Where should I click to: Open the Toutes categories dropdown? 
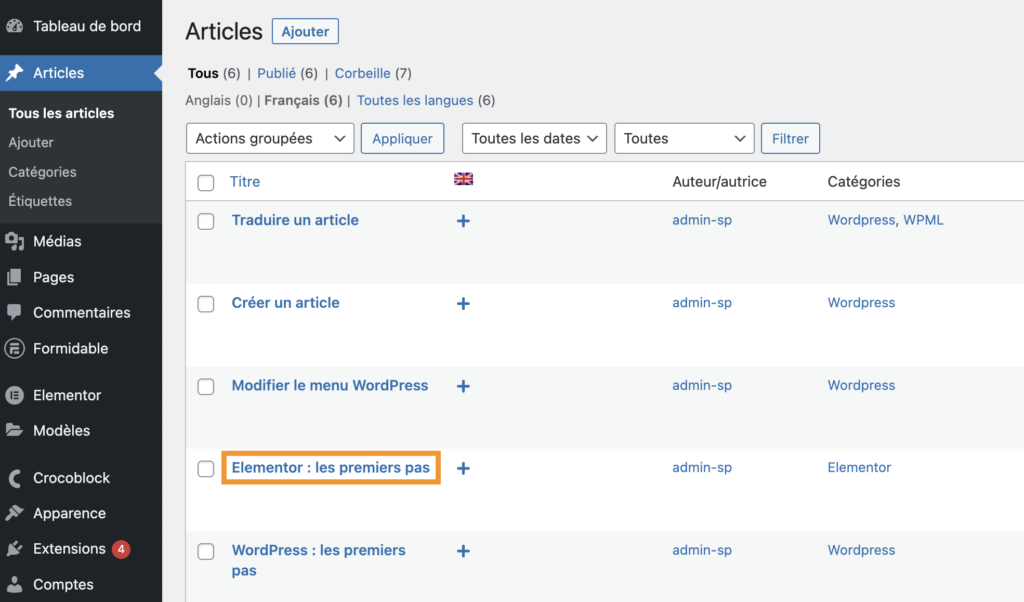(684, 139)
